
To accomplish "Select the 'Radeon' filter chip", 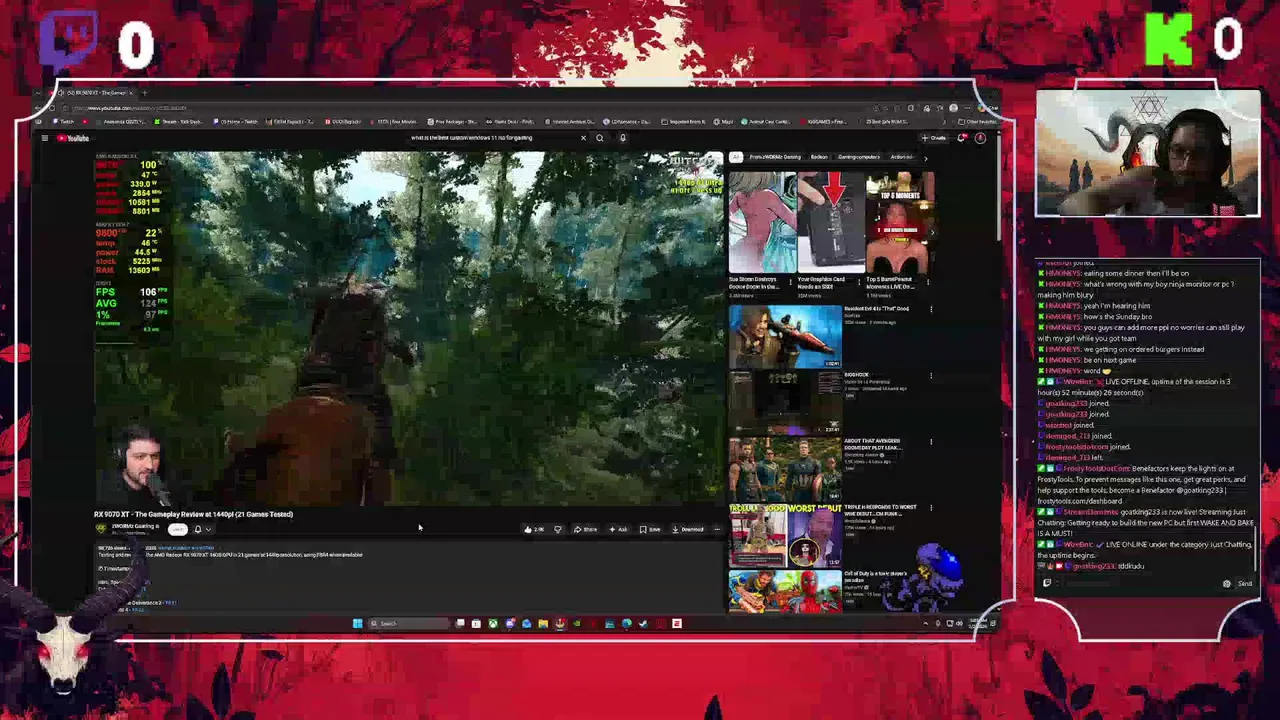I will 819,157.
